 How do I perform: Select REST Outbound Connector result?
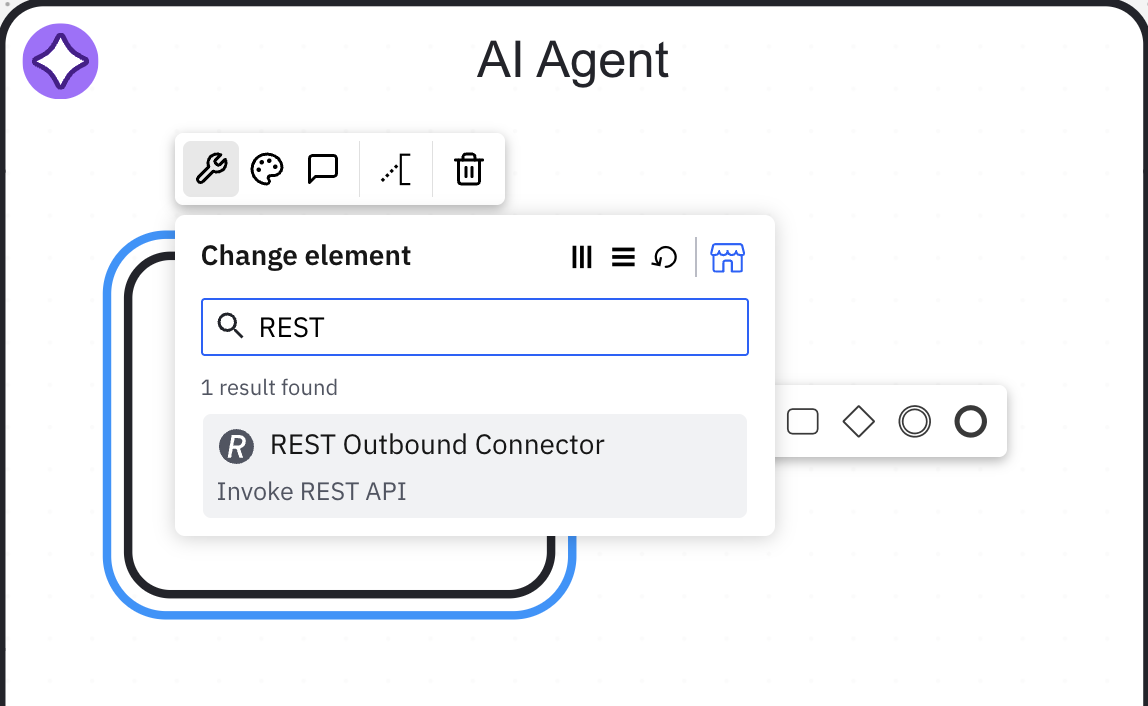(474, 466)
